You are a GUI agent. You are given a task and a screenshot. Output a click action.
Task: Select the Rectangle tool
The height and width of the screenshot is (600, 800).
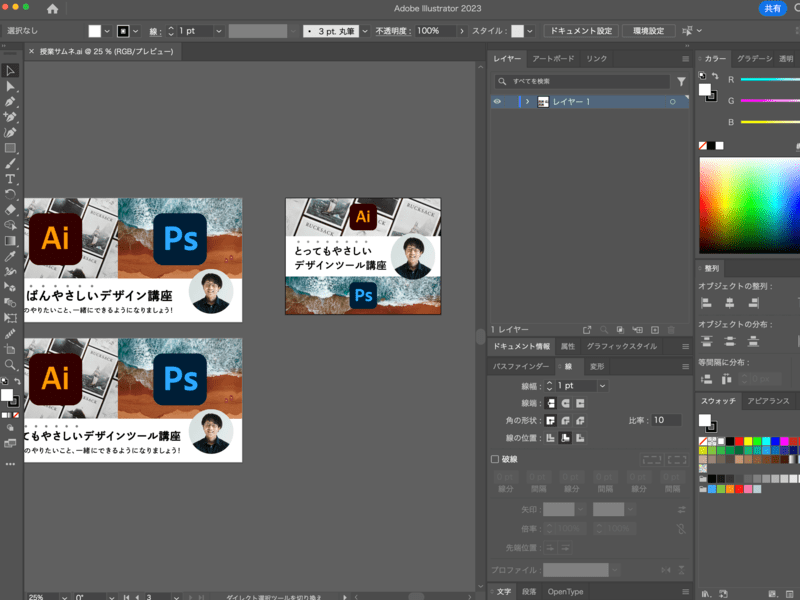coord(10,147)
